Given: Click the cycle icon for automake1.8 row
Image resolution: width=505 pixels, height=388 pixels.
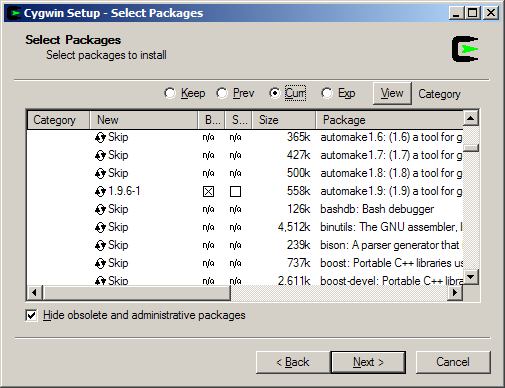Looking at the screenshot, I should point(100,173).
